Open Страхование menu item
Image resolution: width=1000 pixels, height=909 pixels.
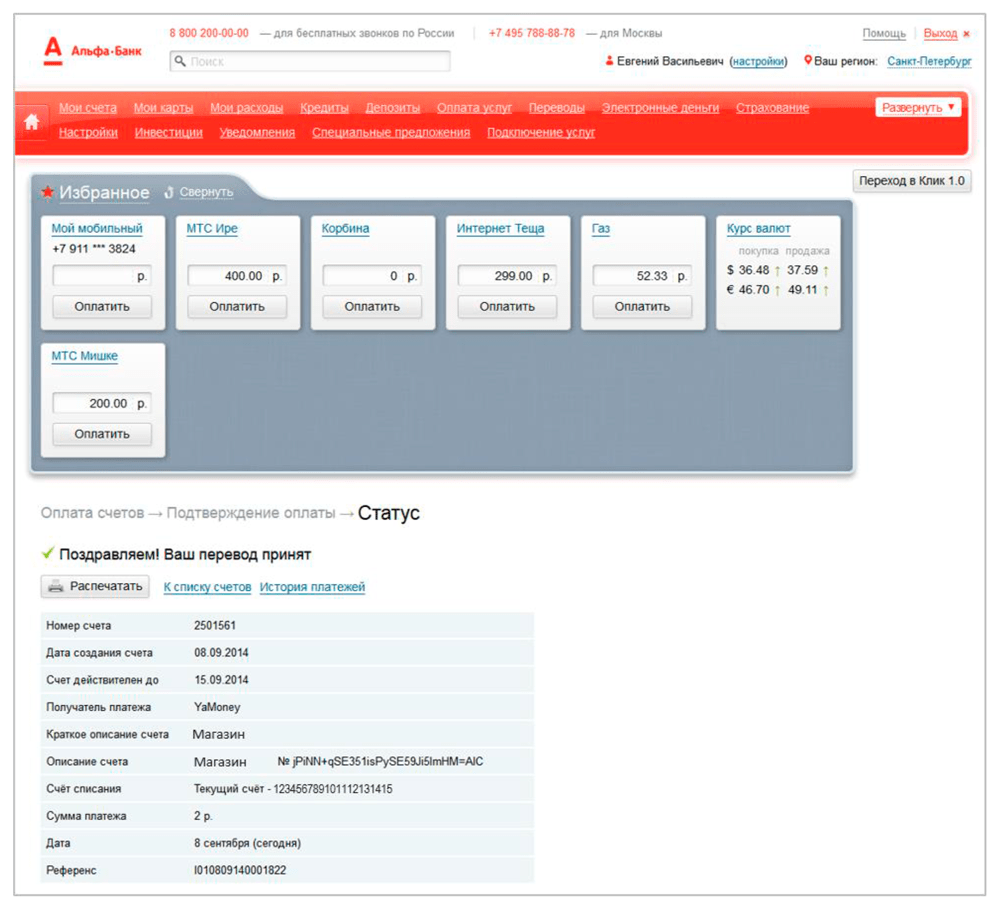(772, 108)
